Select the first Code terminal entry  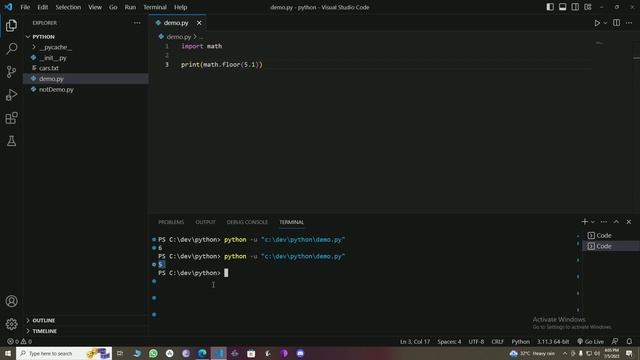611,236
